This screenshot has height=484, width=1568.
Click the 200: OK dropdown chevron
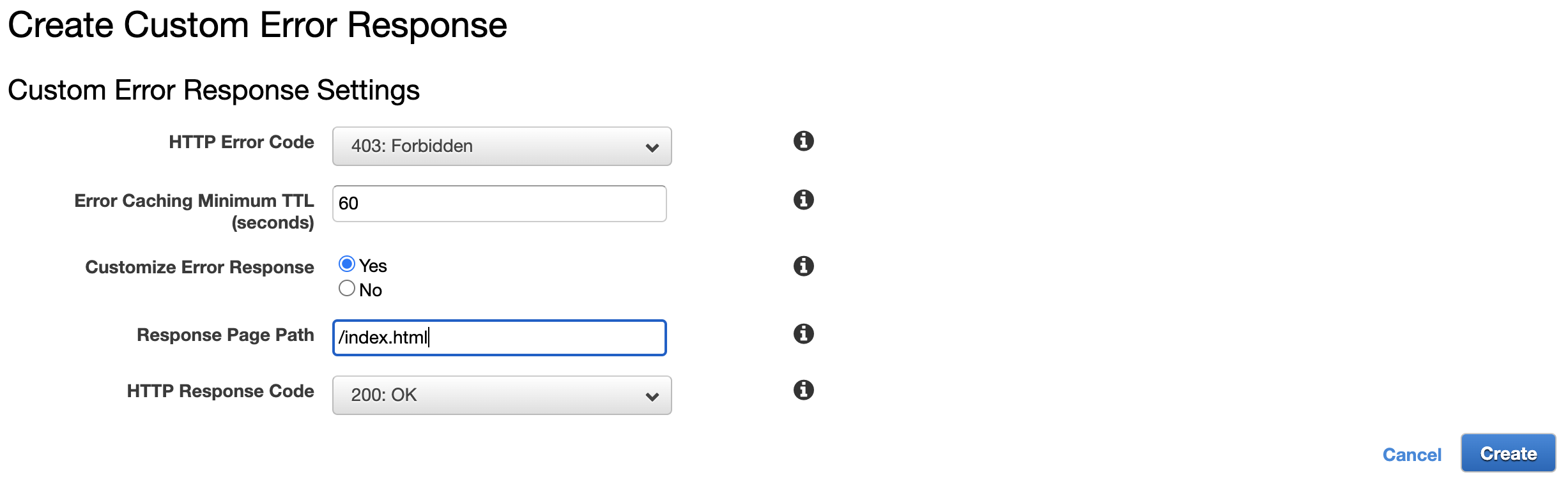tap(652, 397)
